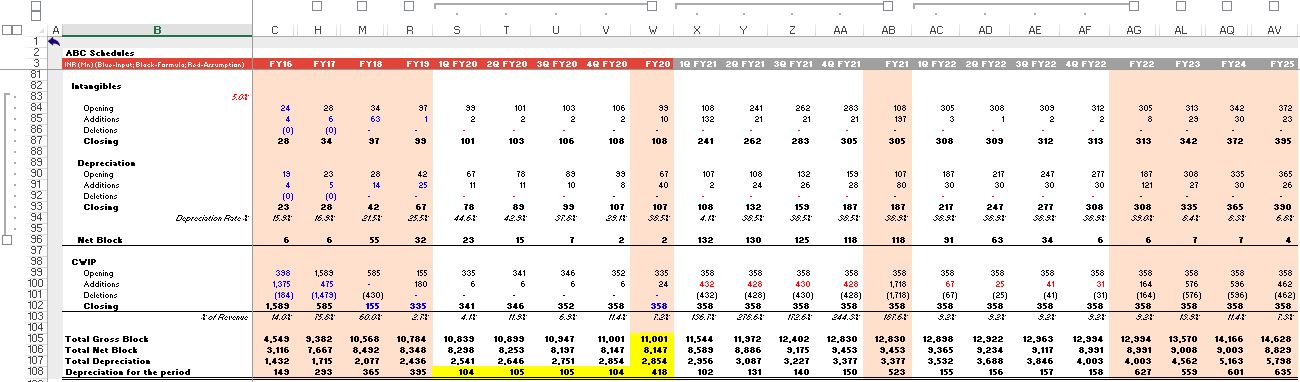This screenshot has height=382, width=1300.
Task: Collapse FY20 quarterly columns via box above W
Action: [653, 6]
